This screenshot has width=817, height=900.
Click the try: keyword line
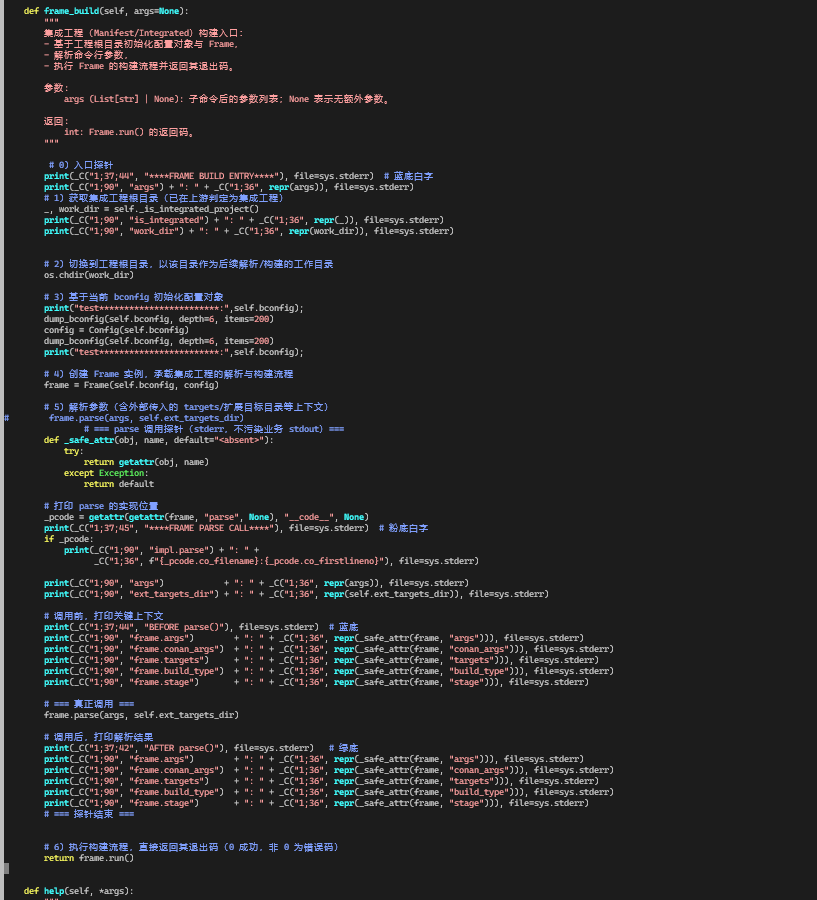73,451
